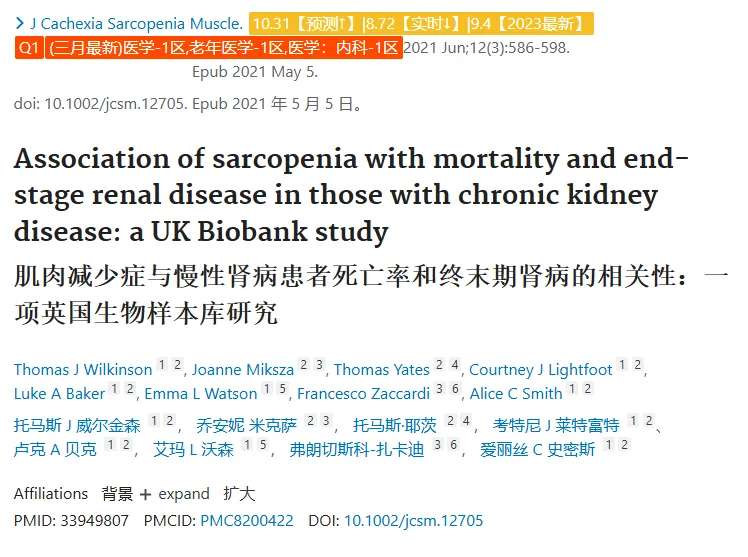This screenshot has height=557, width=748.
Task: Open author Joanne Miksza
Action: click(x=243, y=370)
